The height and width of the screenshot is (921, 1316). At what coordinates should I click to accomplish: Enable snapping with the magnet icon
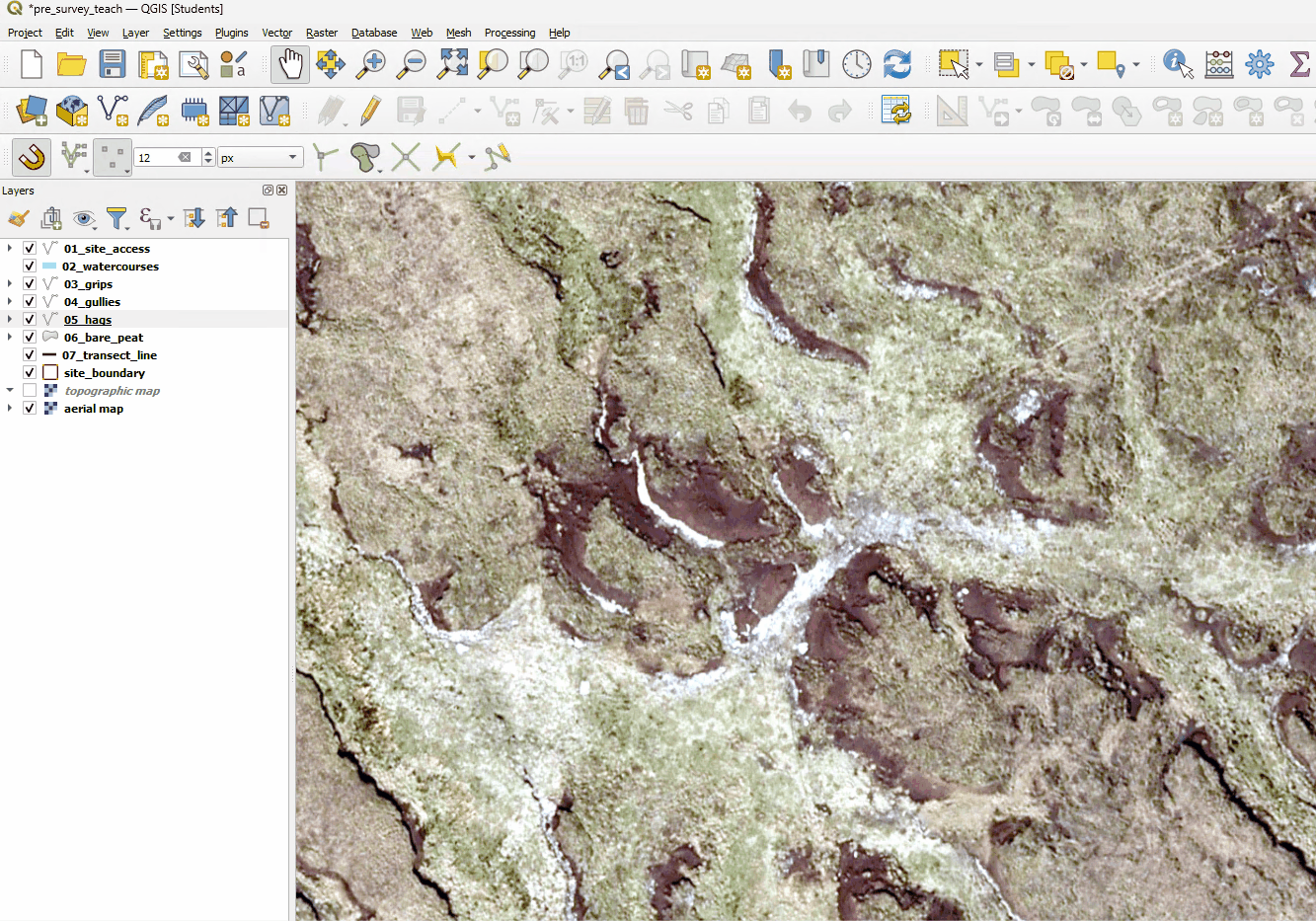[x=32, y=157]
